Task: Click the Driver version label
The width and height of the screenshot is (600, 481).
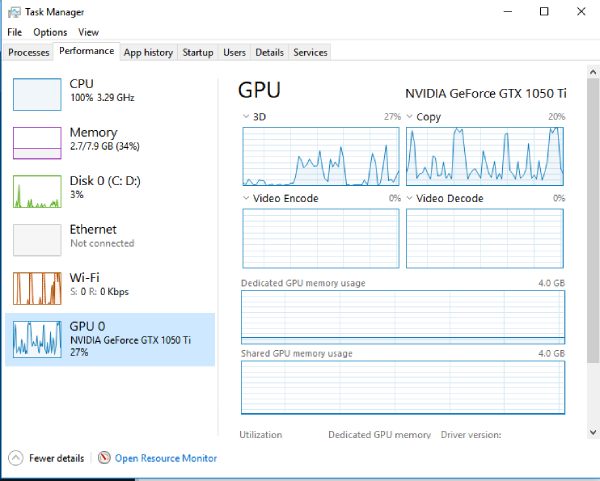Action: (471, 435)
